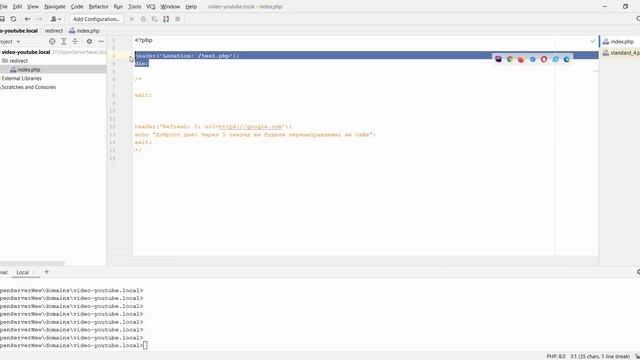Open the Code menu
Image resolution: width=640 pixels, height=360 pixels.
[x=77, y=7]
